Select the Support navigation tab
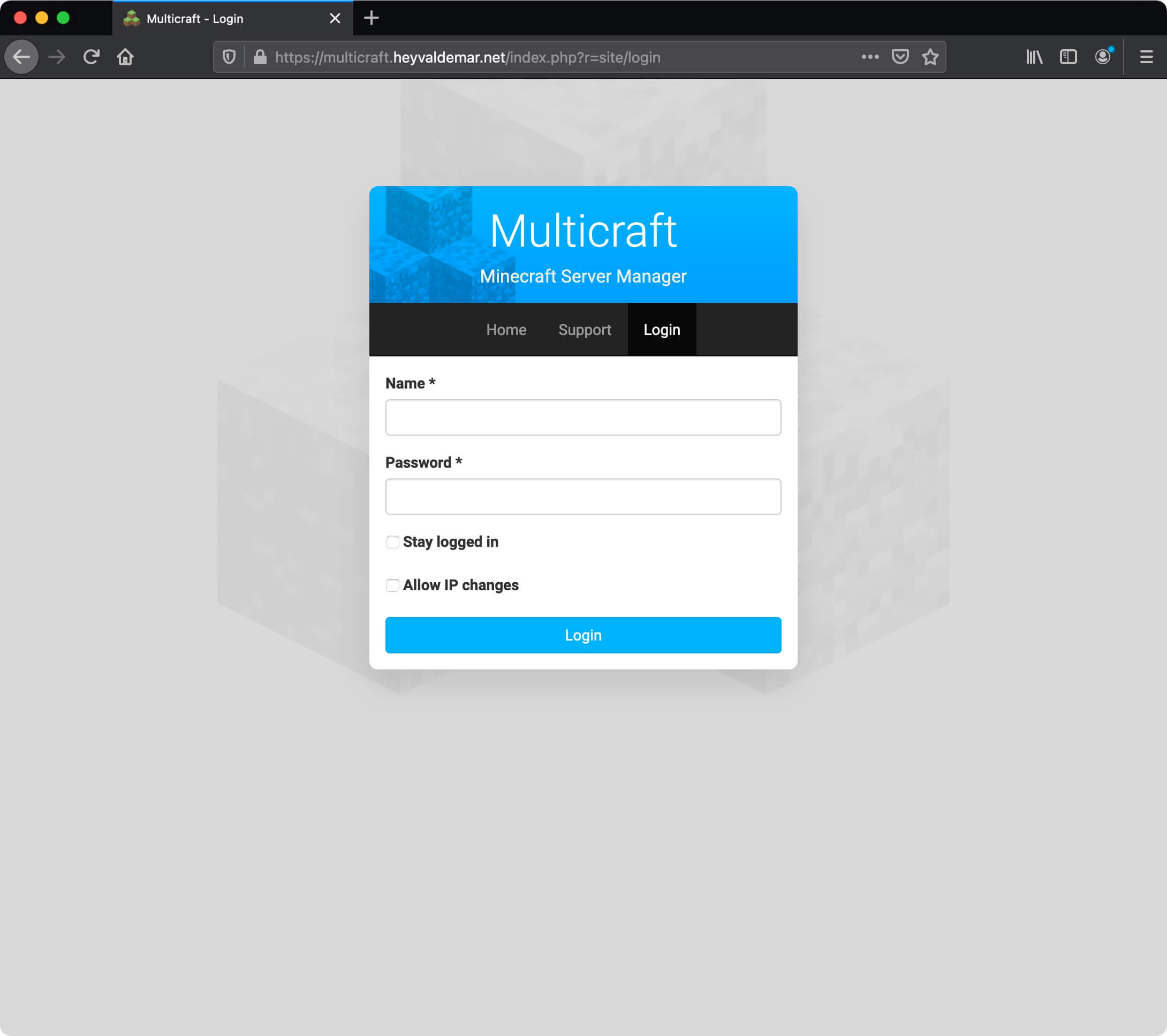The width and height of the screenshot is (1167, 1036). pos(585,329)
